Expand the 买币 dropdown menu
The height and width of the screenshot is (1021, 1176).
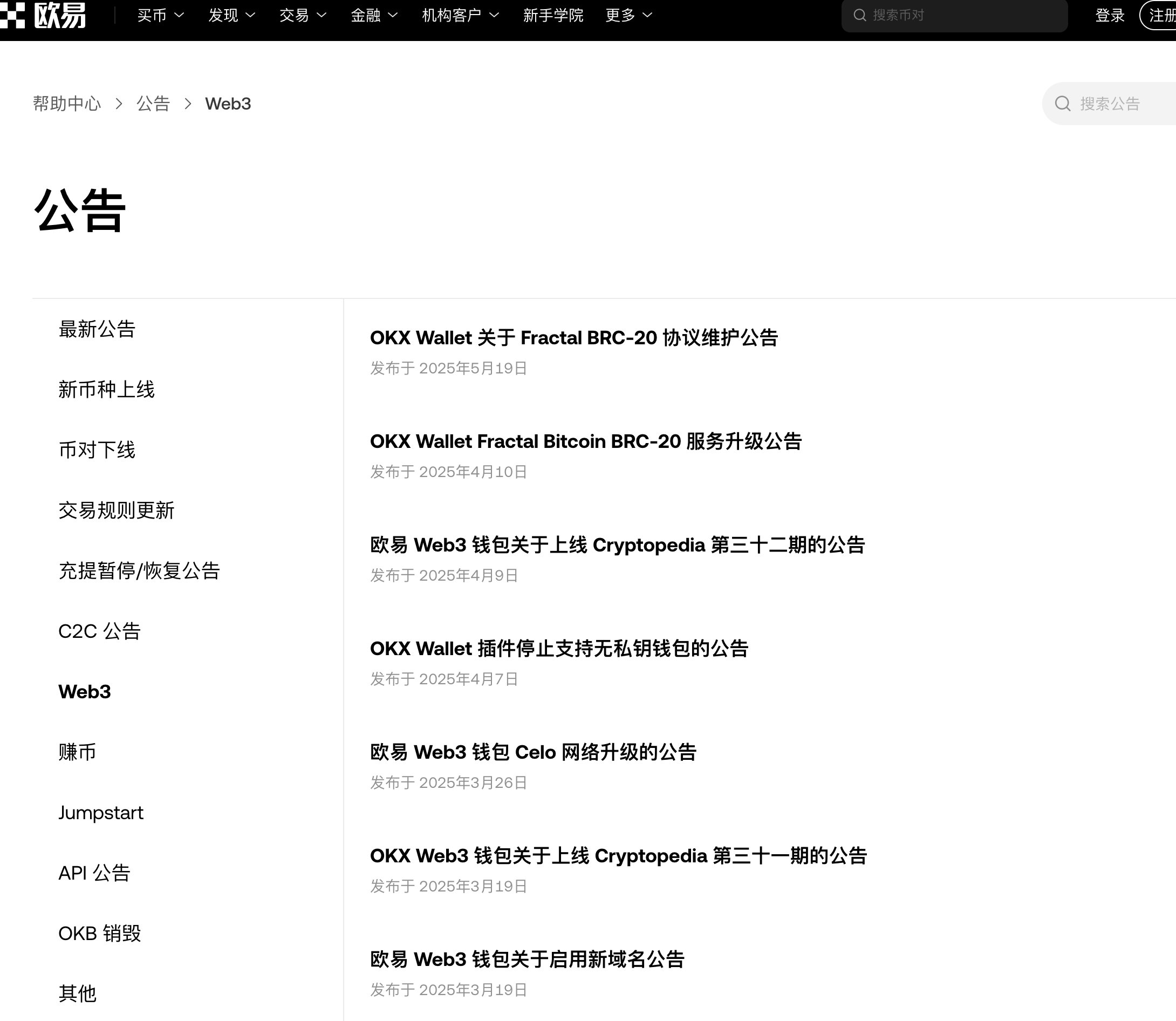coord(161,16)
